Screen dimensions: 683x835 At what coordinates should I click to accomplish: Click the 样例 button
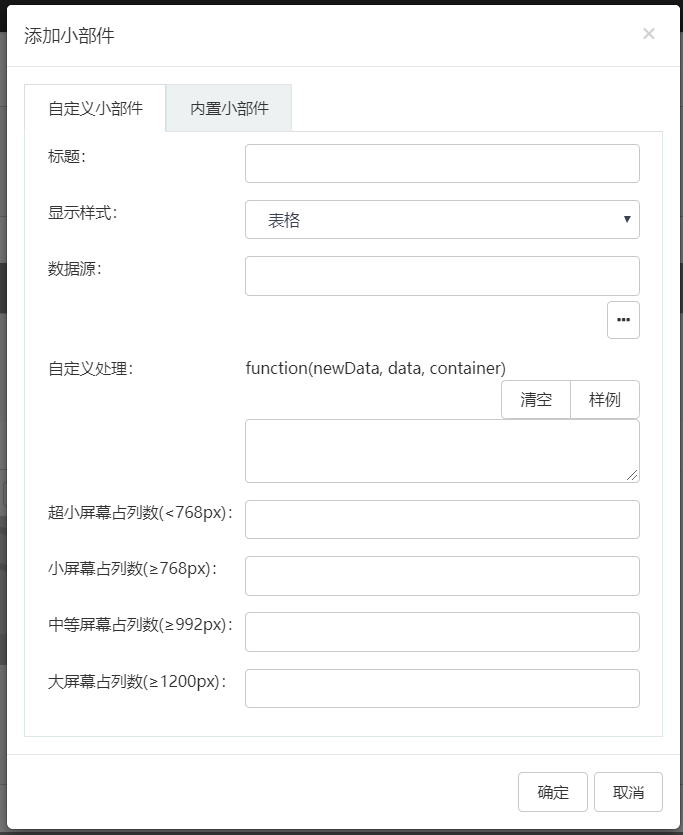coord(604,400)
